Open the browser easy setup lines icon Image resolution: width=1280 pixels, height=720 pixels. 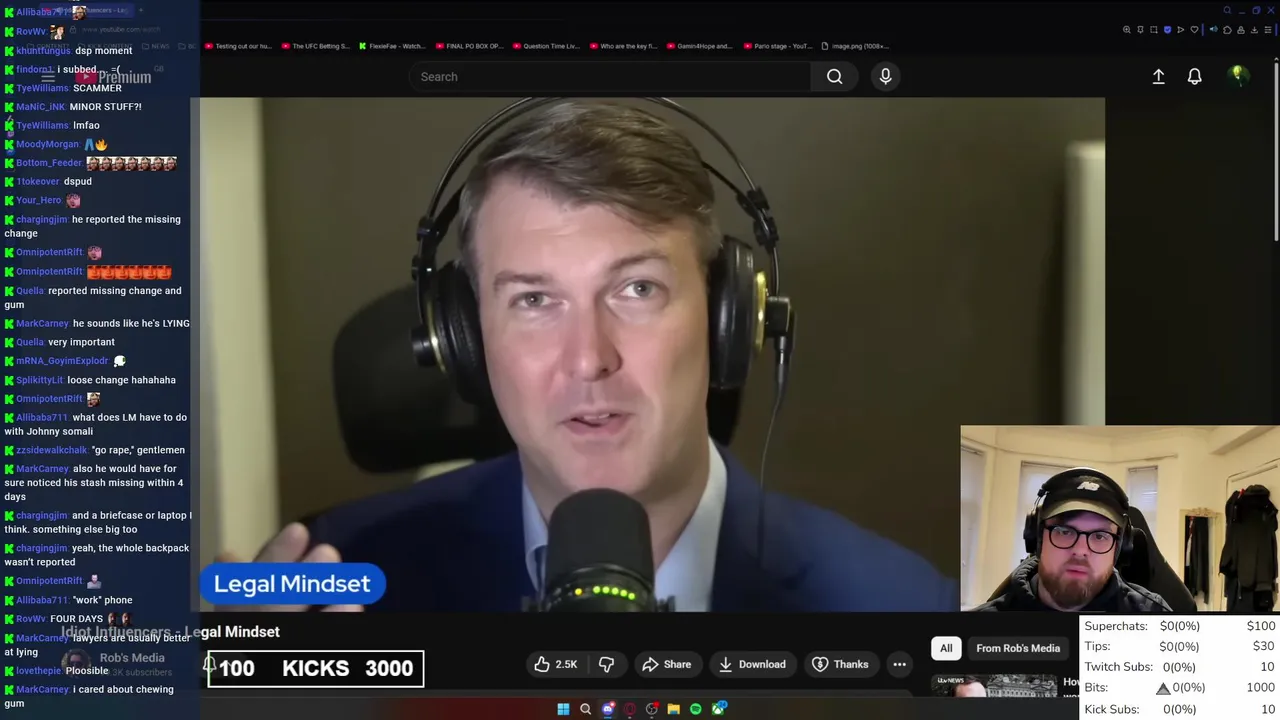click(x=1268, y=30)
